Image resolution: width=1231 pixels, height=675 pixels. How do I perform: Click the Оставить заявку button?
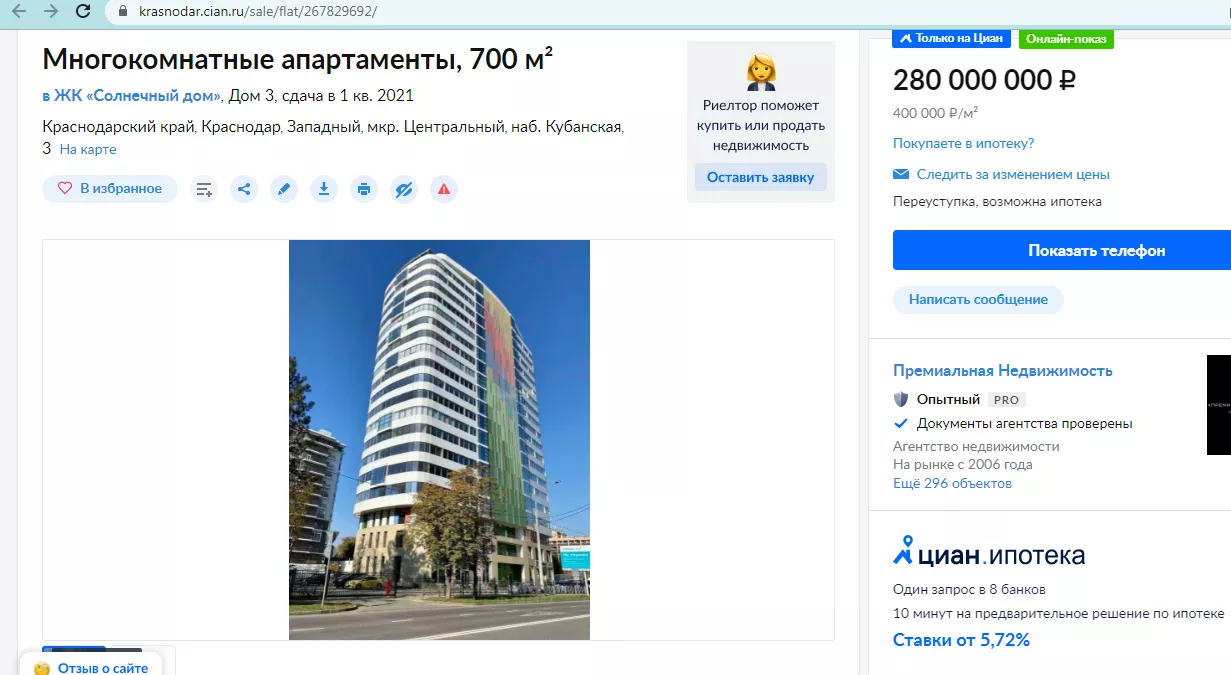760,177
